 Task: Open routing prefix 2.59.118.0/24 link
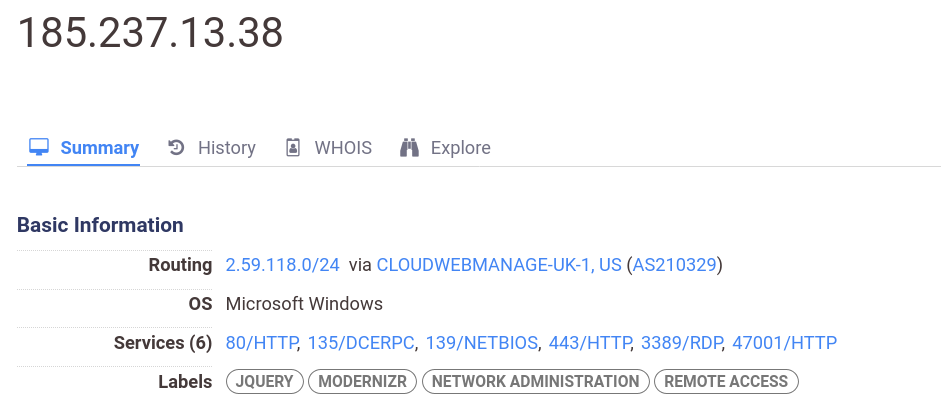283,265
